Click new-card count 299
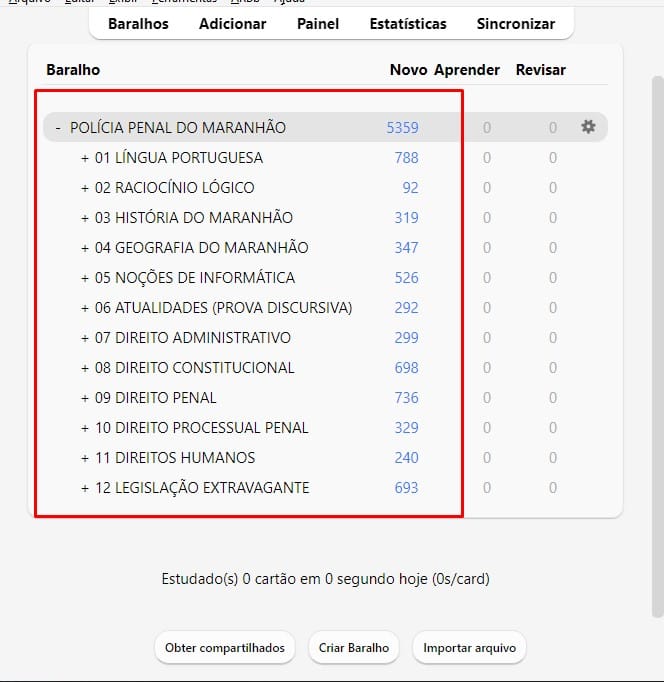The image size is (664, 682). 406,338
